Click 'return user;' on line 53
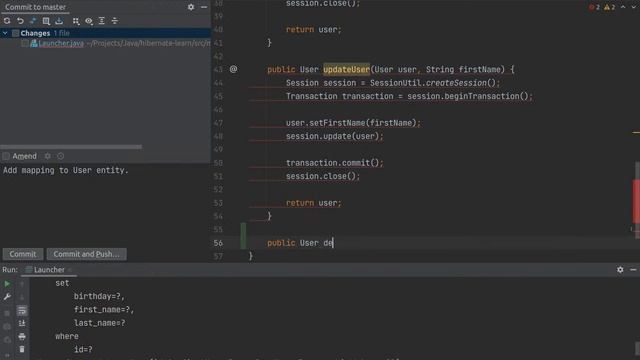640x360 pixels. pos(313,203)
